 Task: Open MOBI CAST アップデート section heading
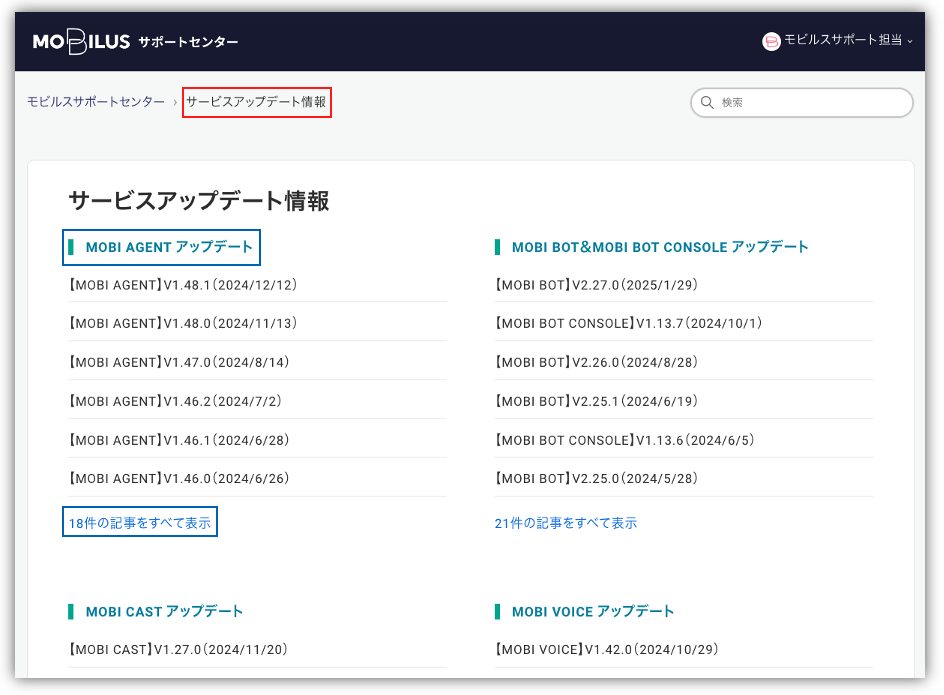(x=164, y=611)
